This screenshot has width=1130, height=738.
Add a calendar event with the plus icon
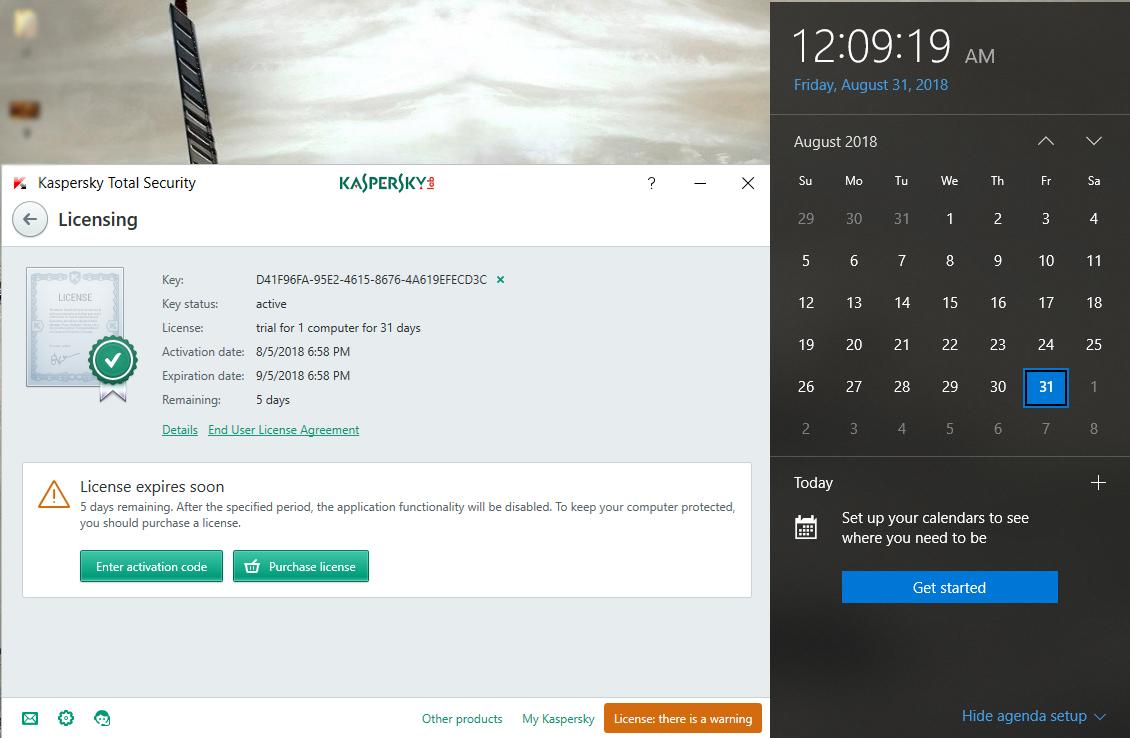[x=1098, y=483]
